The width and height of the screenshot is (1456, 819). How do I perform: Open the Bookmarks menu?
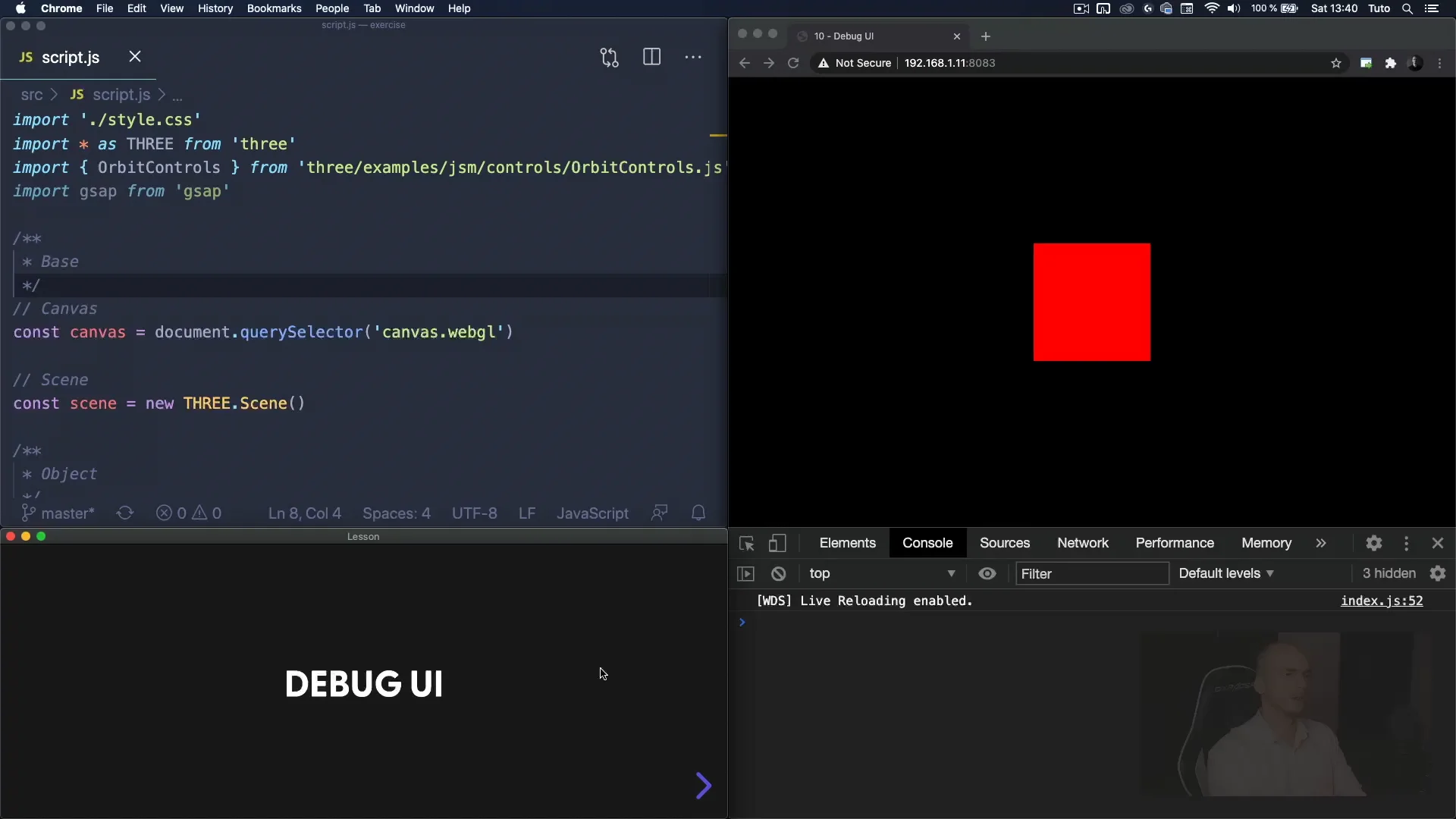click(x=275, y=8)
